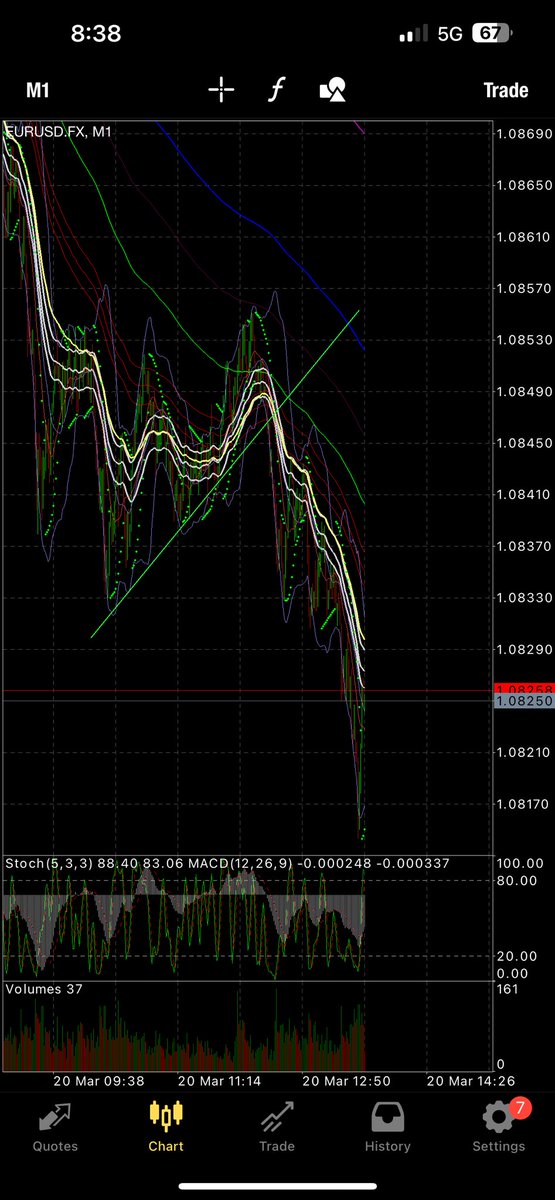The height and width of the screenshot is (1200, 555).
Task: Select the 1.08170 price axis label
Action: pyautogui.click(x=523, y=803)
